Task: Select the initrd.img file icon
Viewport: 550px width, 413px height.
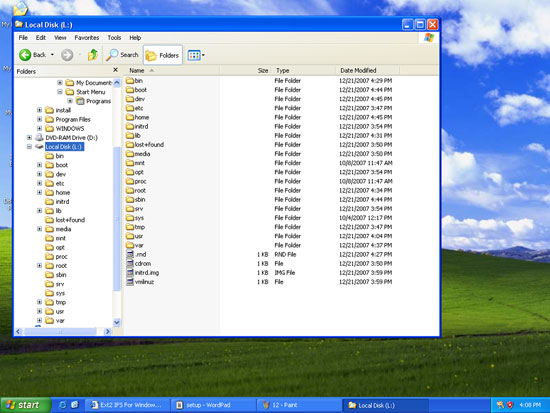Action: tap(130, 272)
